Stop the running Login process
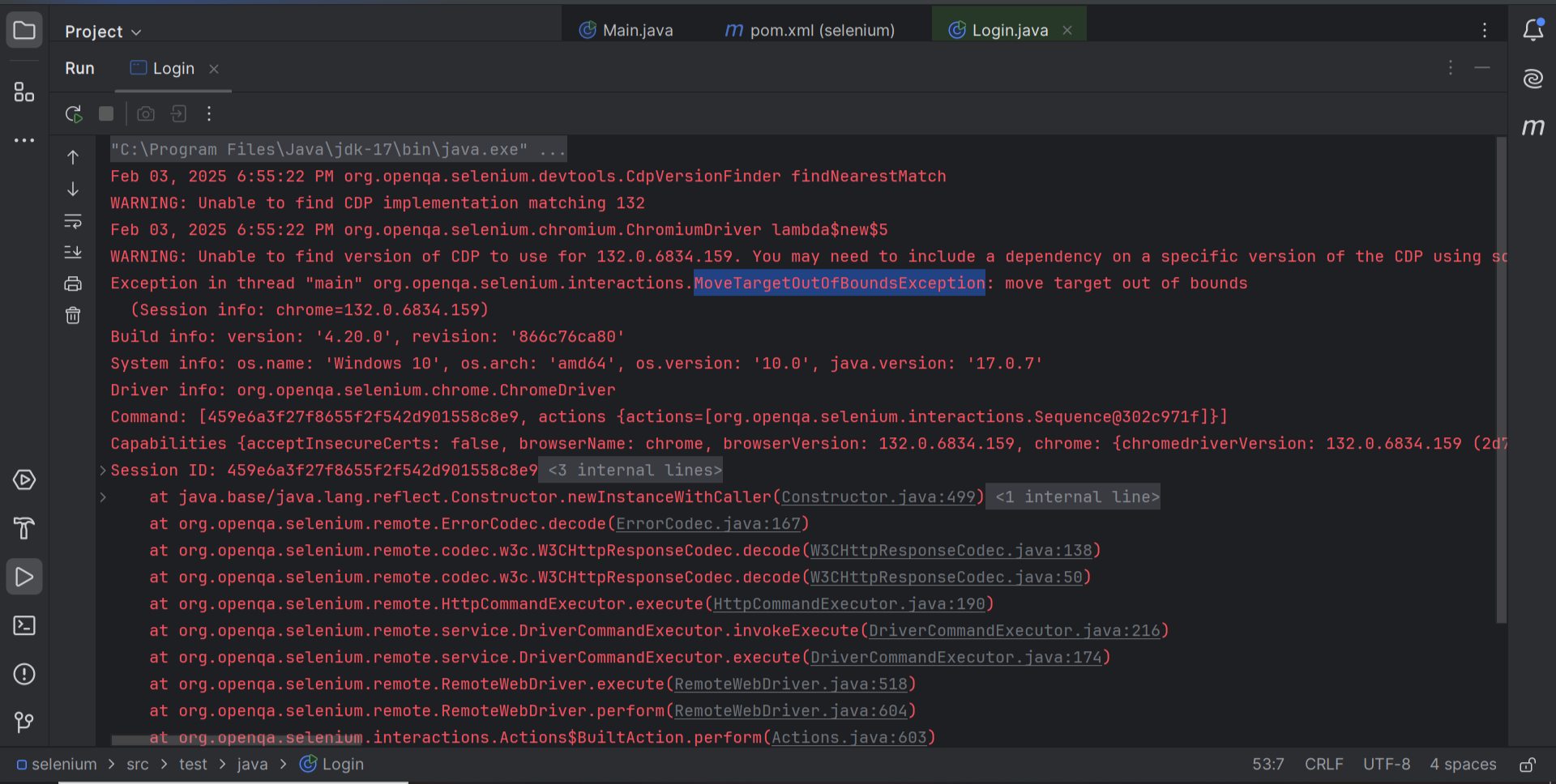Image resolution: width=1556 pixels, height=784 pixels. [x=106, y=114]
